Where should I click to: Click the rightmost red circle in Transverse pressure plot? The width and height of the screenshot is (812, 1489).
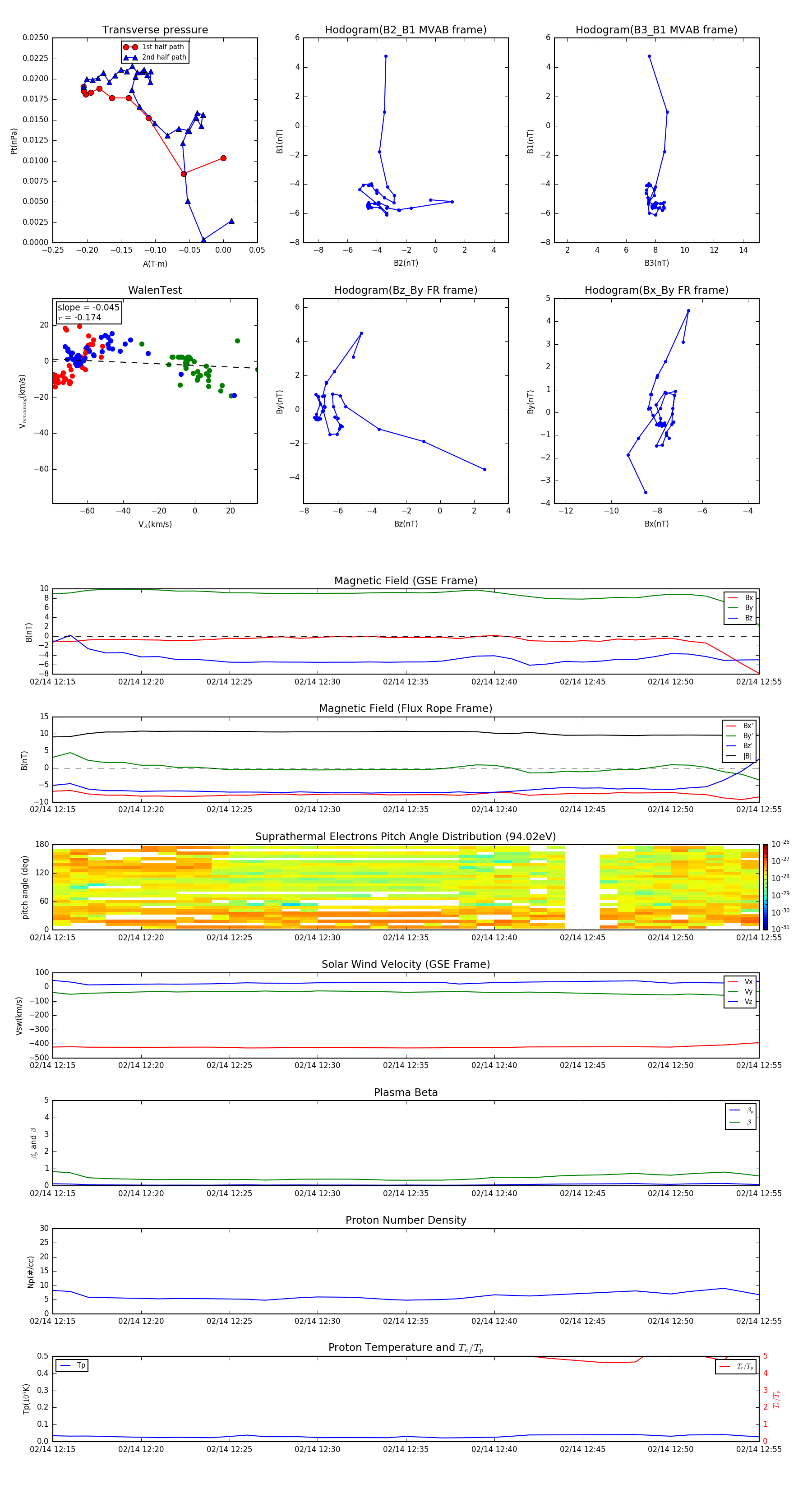(x=223, y=158)
